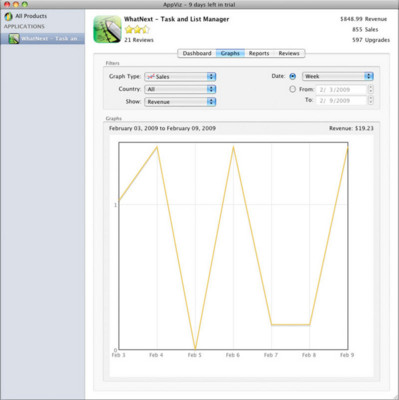399x400 pixels.
Task: Select WhatNext app in sidebar
Action: pos(42,39)
